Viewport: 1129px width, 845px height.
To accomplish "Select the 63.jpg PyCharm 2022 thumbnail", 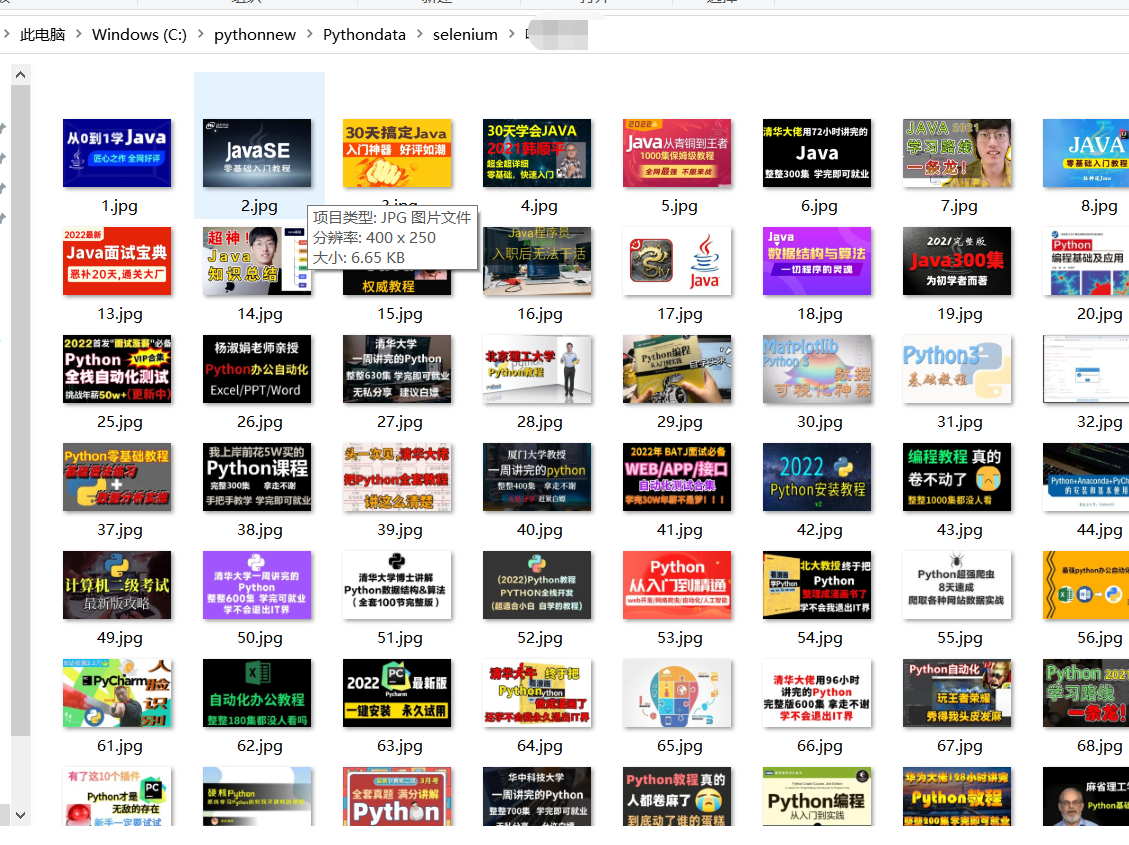I will point(397,693).
